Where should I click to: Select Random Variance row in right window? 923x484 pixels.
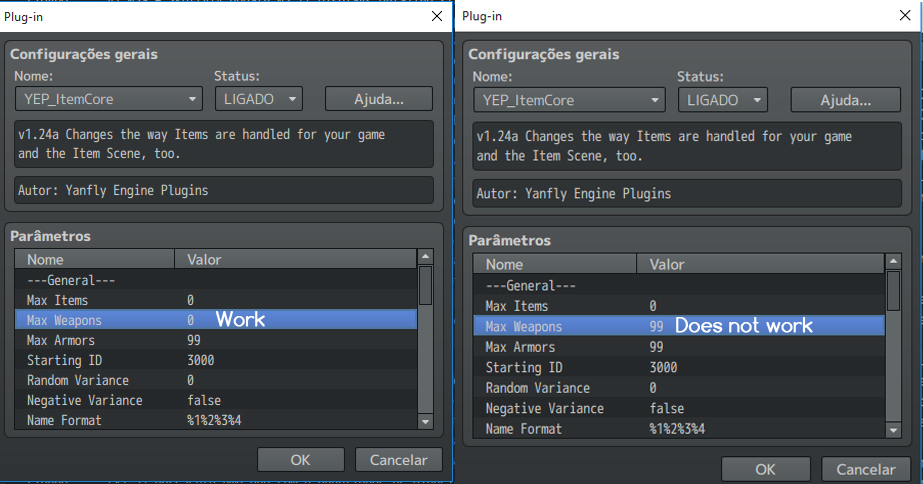(x=679, y=388)
